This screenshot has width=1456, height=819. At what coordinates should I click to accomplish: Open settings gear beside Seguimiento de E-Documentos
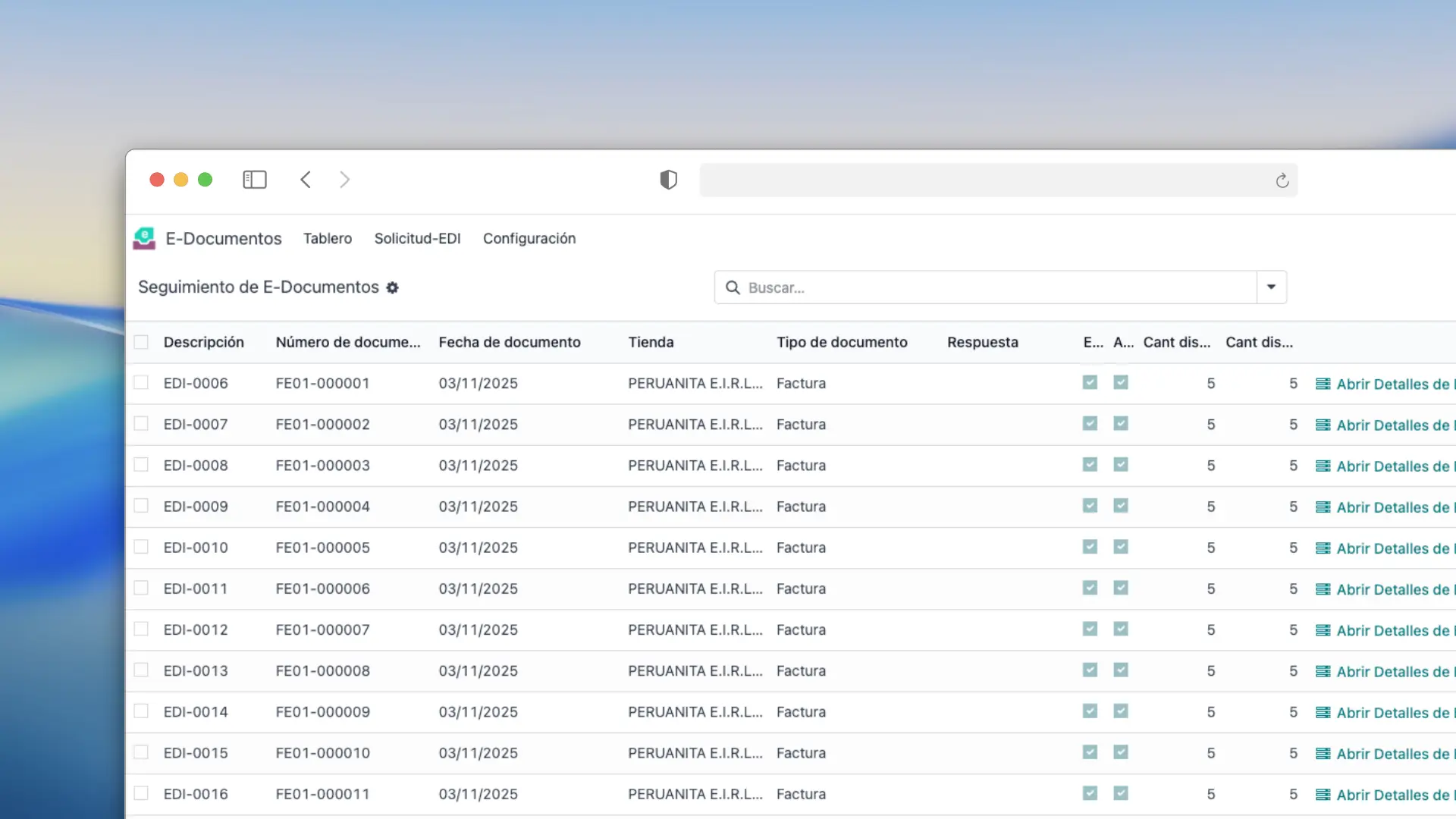click(x=392, y=287)
